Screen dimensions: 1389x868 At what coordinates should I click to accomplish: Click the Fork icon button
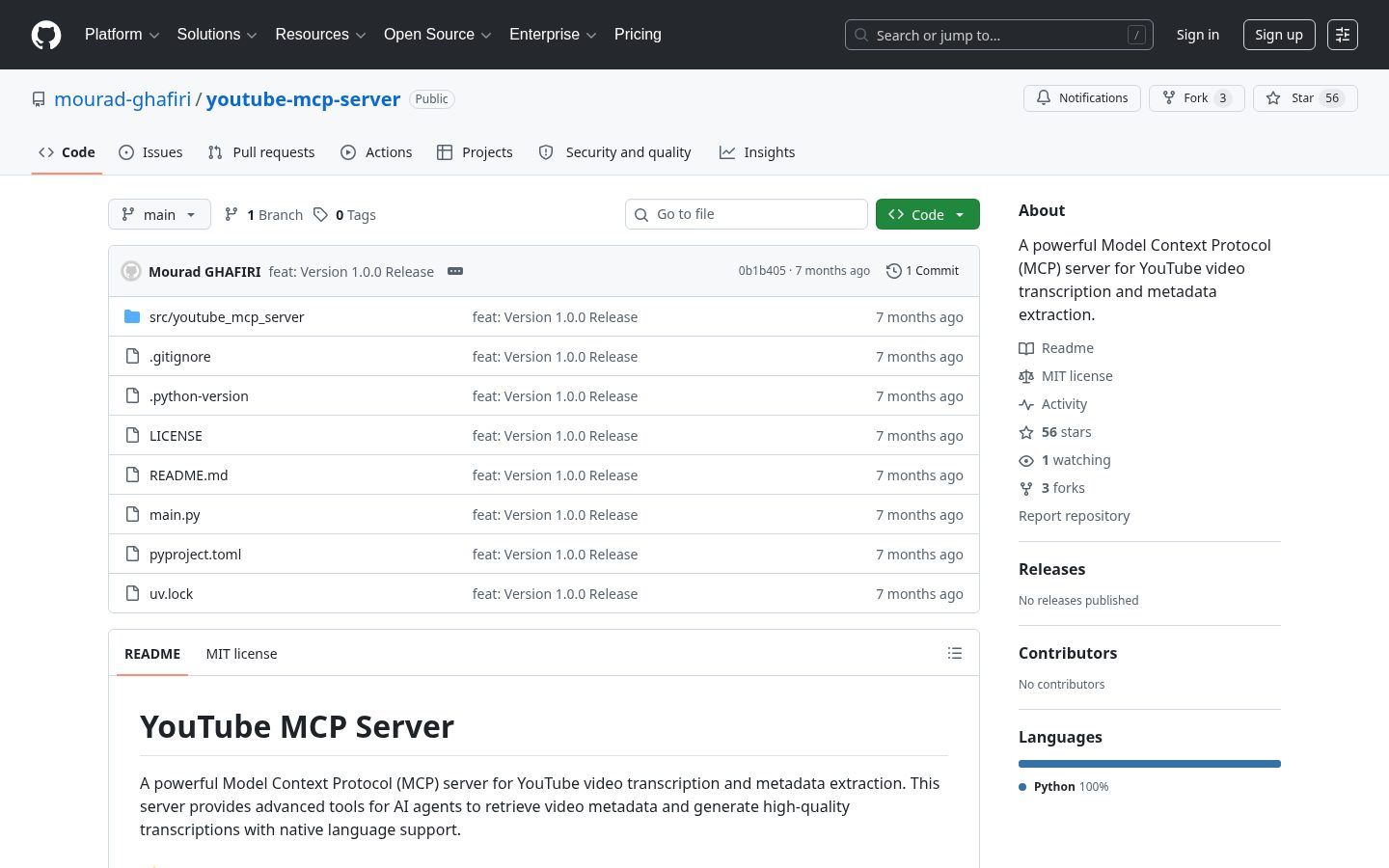(x=1169, y=98)
